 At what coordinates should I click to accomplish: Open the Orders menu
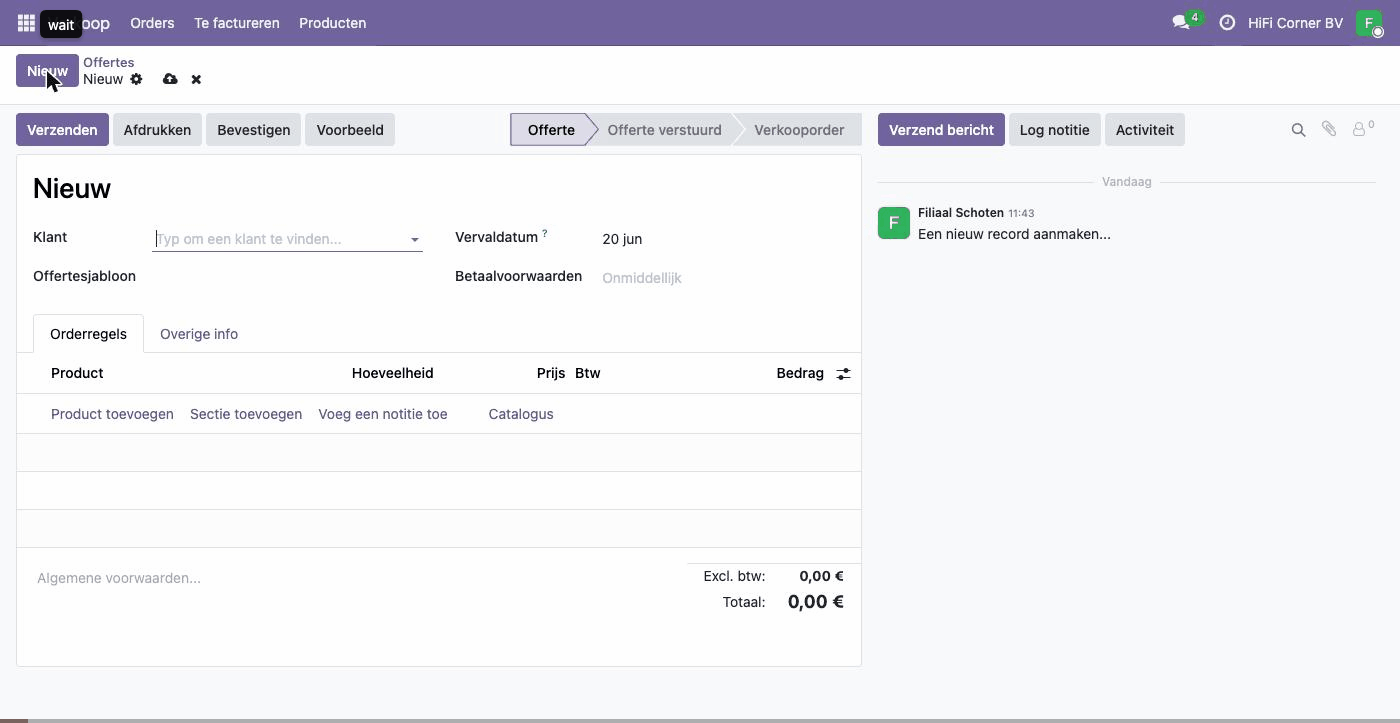click(x=152, y=22)
